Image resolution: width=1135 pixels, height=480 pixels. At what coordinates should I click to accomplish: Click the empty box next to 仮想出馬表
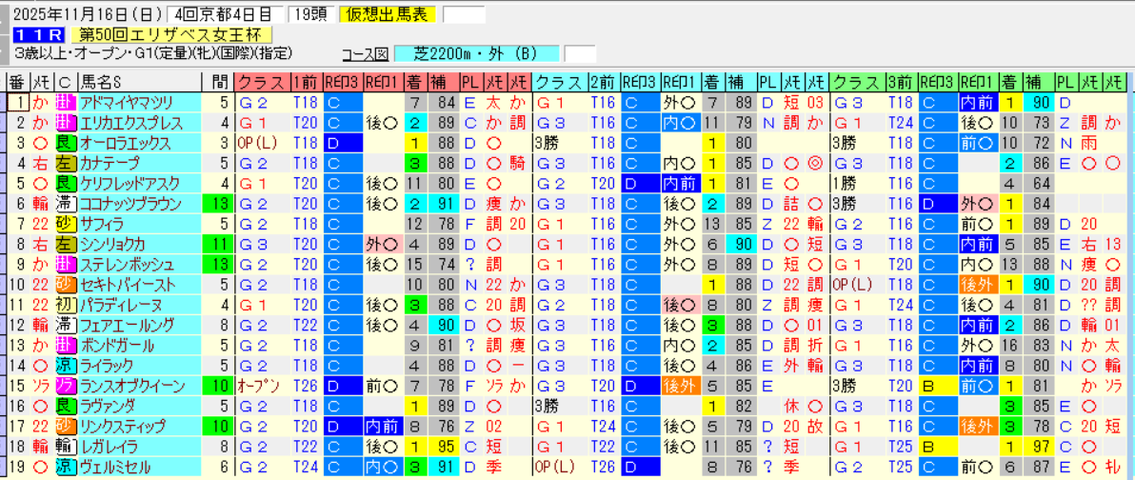tap(464, 14)
